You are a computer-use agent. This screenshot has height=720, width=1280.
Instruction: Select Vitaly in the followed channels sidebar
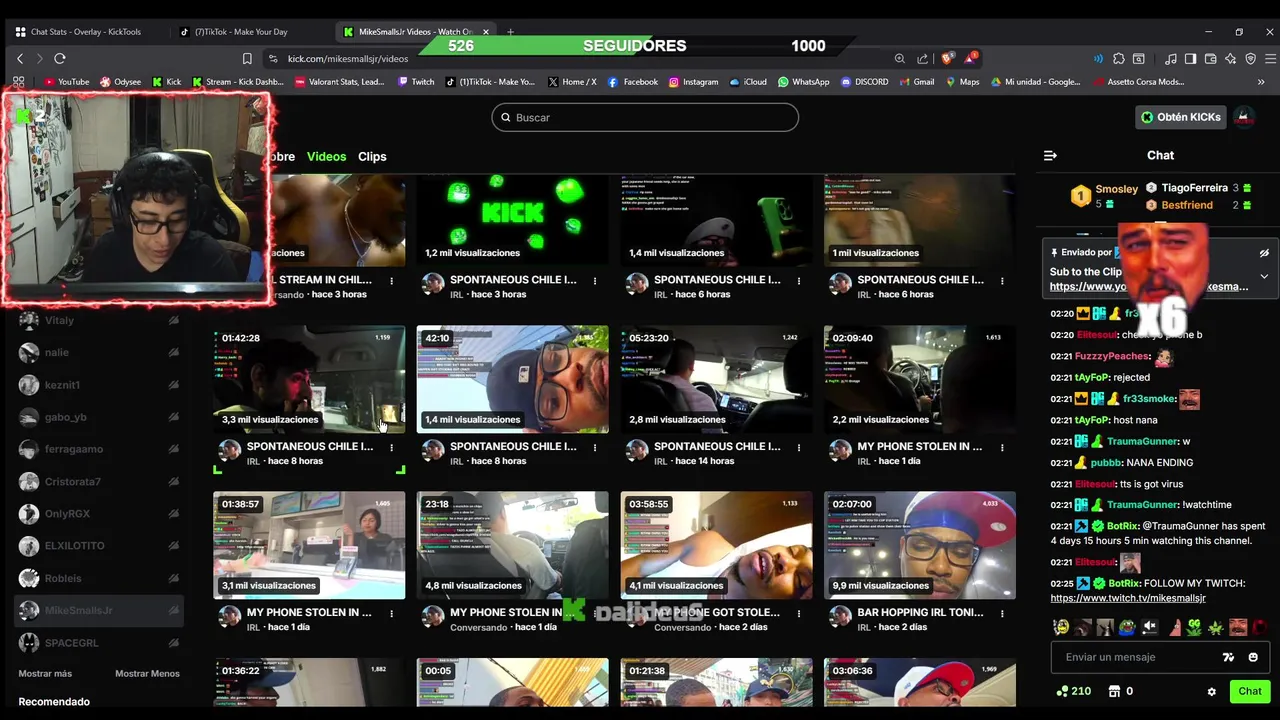[99, 320]
